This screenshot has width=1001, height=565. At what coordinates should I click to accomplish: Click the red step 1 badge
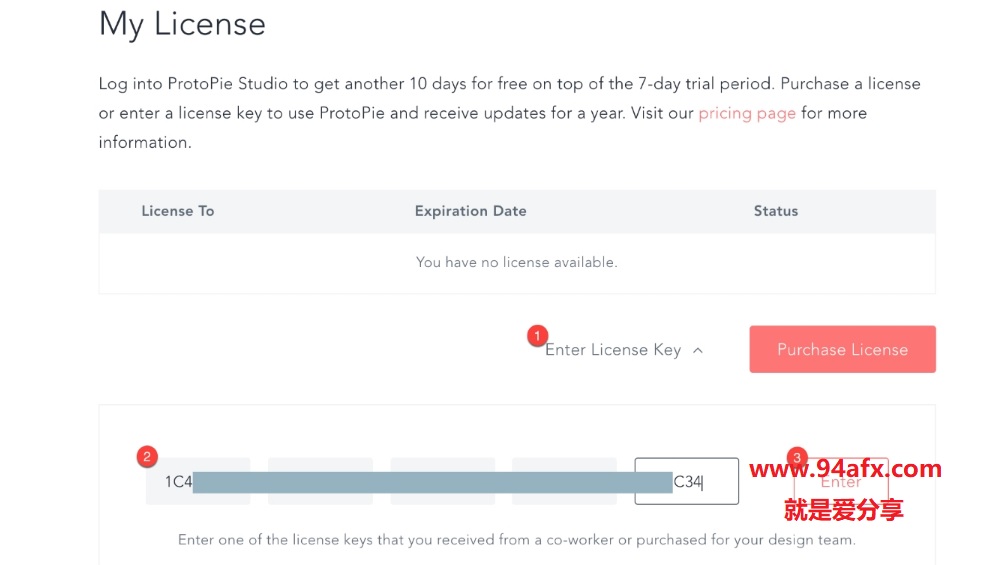pyautogui.click(x=537, y=336)
